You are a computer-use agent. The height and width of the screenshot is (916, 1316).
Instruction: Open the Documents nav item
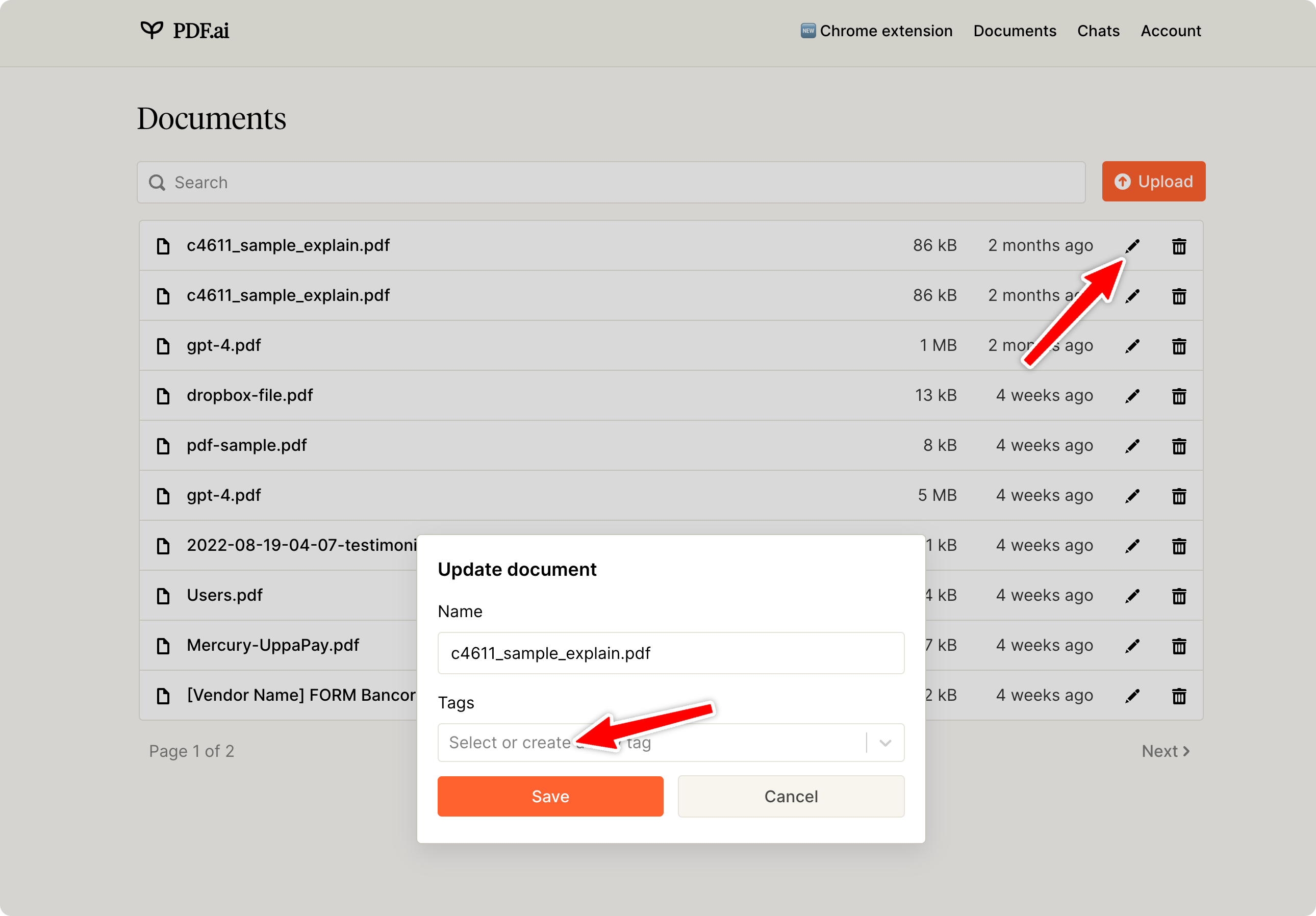[1015, 31]
